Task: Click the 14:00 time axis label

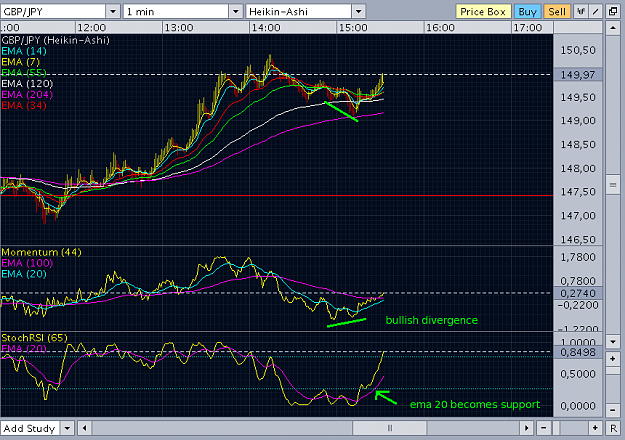Action: pyautogui.click(x=266, y=28)
